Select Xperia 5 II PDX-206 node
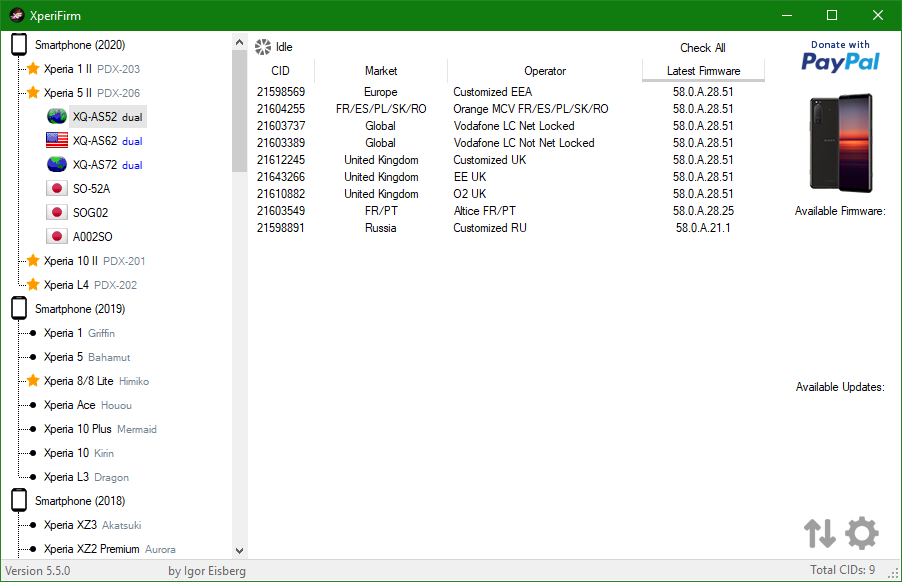 91,93
